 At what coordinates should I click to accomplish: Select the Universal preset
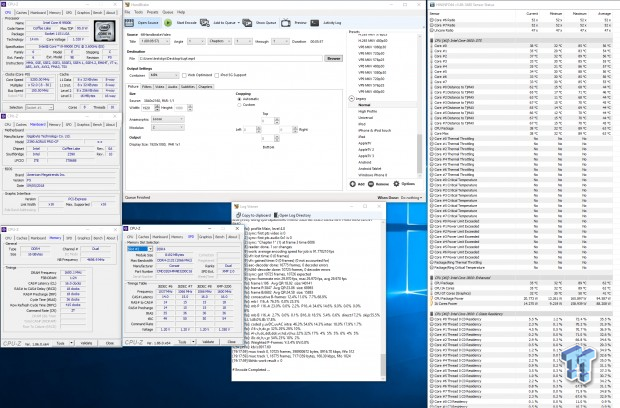coord(366,118)
